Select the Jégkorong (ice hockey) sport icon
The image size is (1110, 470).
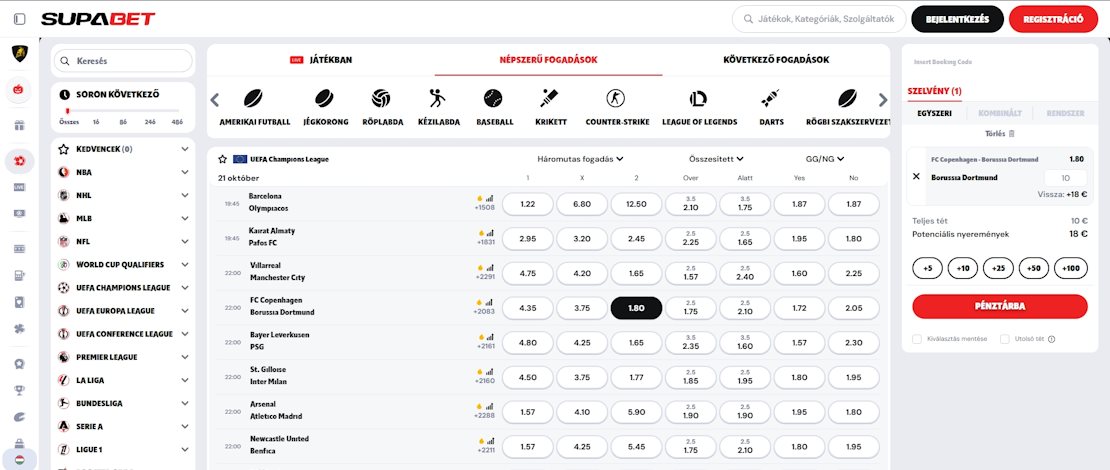(323, 99)
